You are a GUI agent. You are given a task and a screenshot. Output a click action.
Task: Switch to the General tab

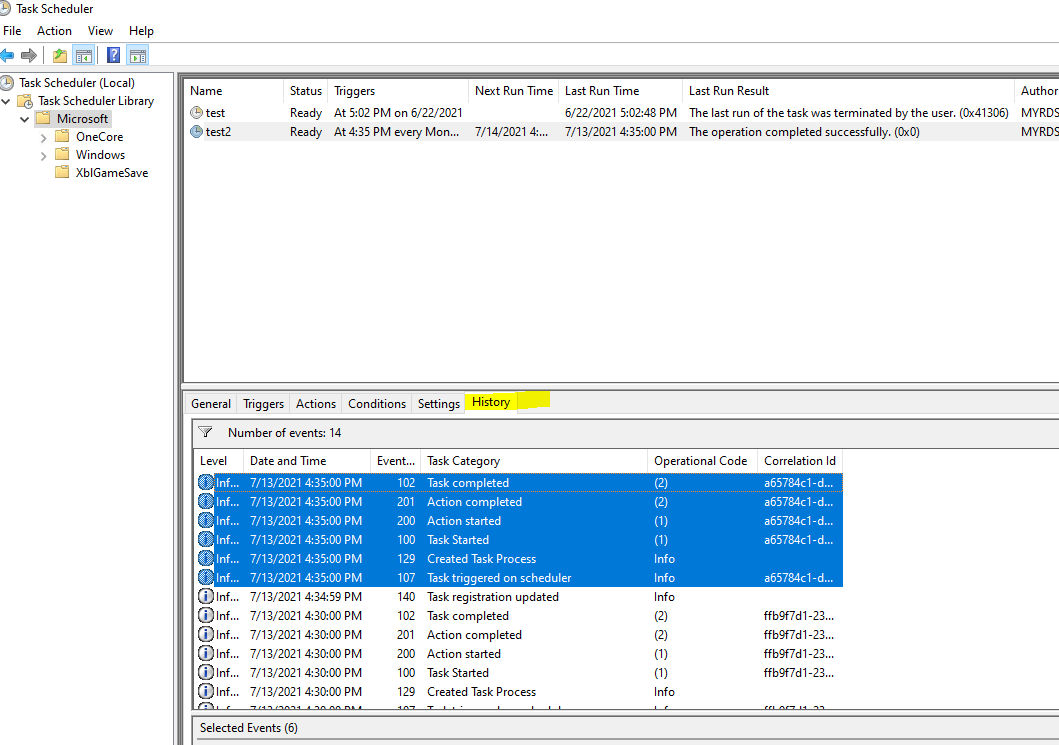click(211, 403)
